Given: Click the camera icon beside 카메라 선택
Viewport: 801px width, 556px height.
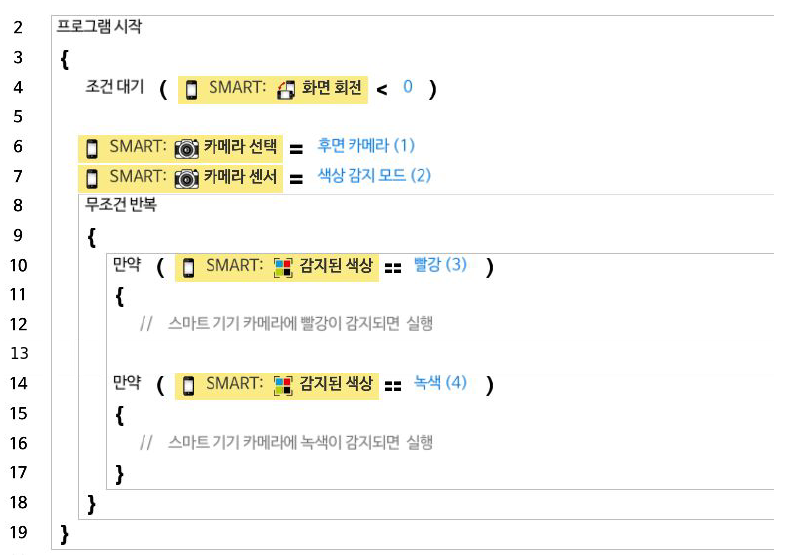Looking at the screenshot, I should click(187, 149).
